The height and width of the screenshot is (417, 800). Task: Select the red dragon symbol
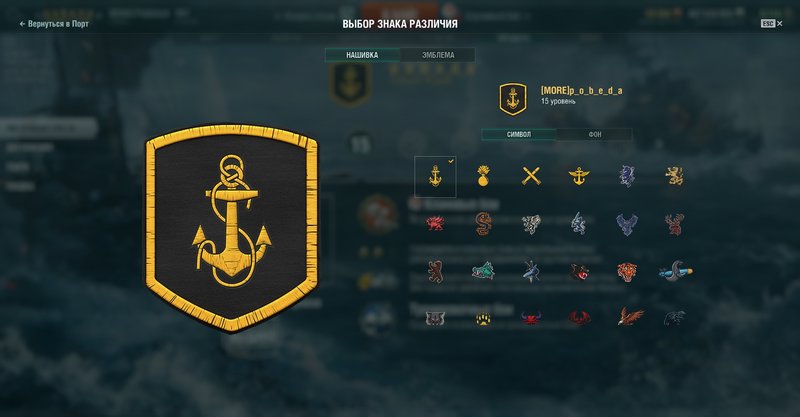point(435,223)
